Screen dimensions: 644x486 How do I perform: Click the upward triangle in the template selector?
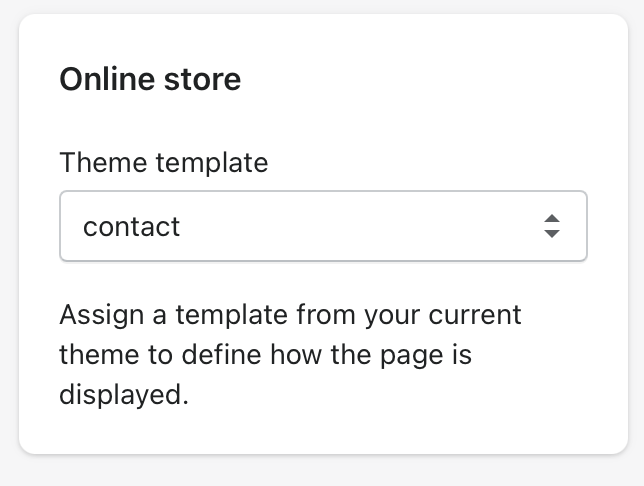(x=551, y=218)
